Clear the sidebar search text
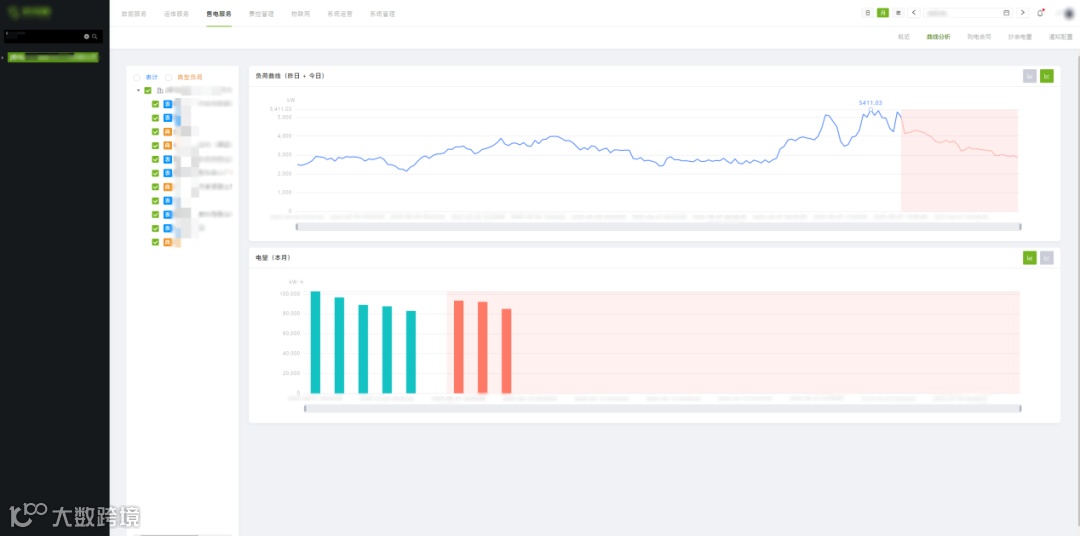The width and height of the screenshot is (1080, 536). pyautogui.click(x=87, y=36)
